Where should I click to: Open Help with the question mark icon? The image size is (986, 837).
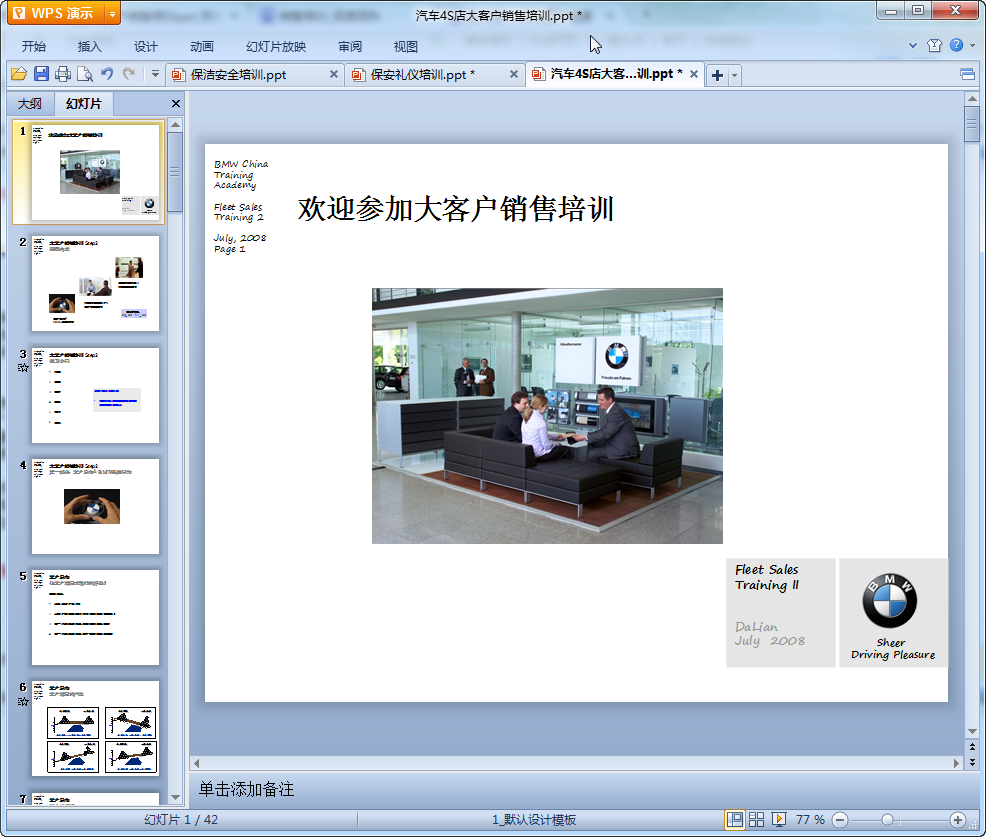956,45
